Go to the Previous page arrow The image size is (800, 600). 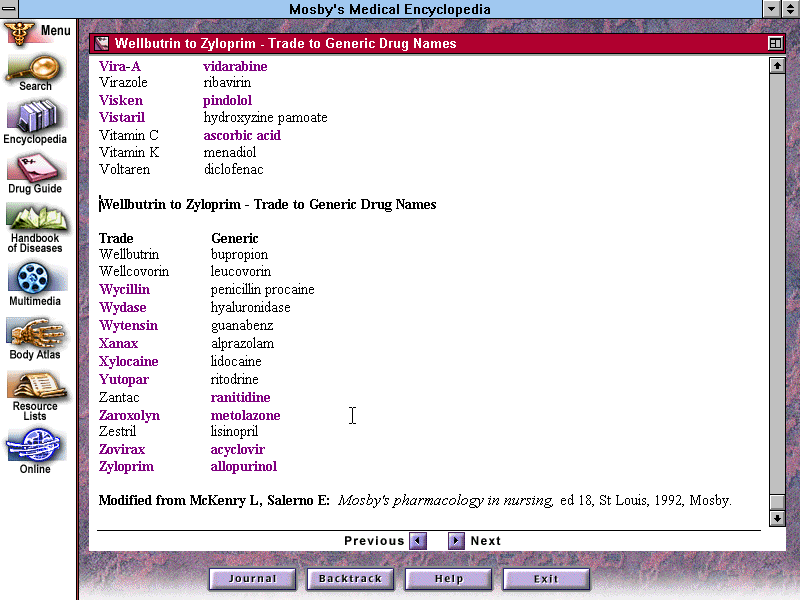[418, 541]
